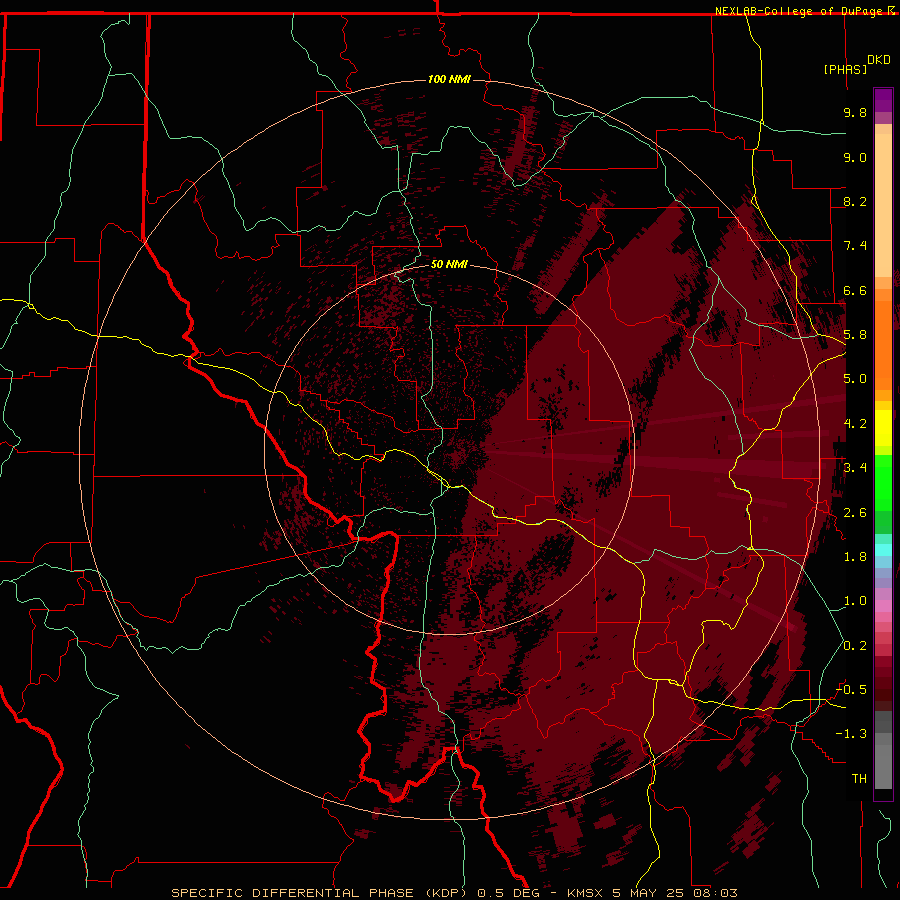Click the [PHAS] legend label
This screenshot has width=900, height=900.
pos(845,69)
